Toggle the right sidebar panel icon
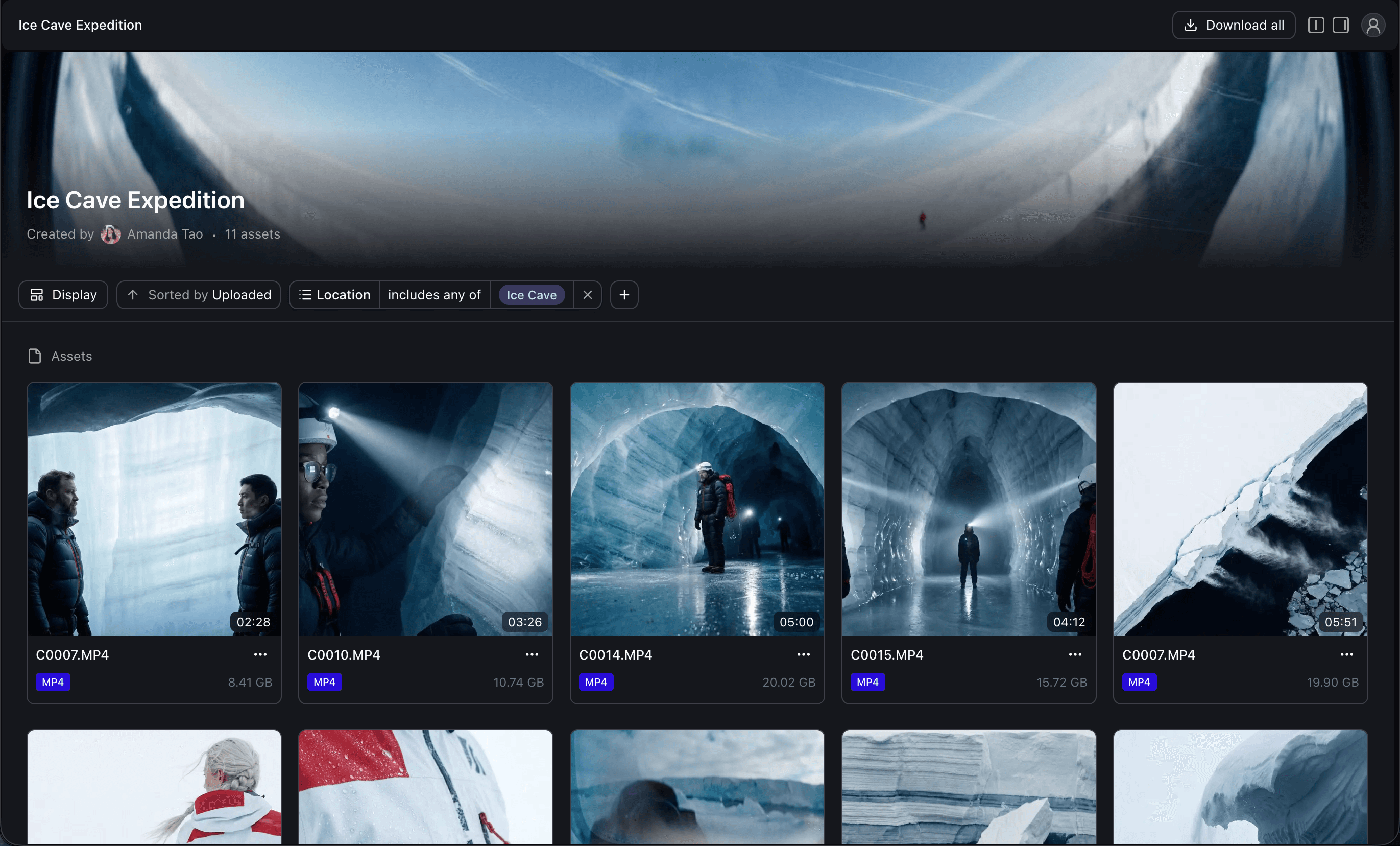This screenshot has width=1400, height=846. [1340, 25]
